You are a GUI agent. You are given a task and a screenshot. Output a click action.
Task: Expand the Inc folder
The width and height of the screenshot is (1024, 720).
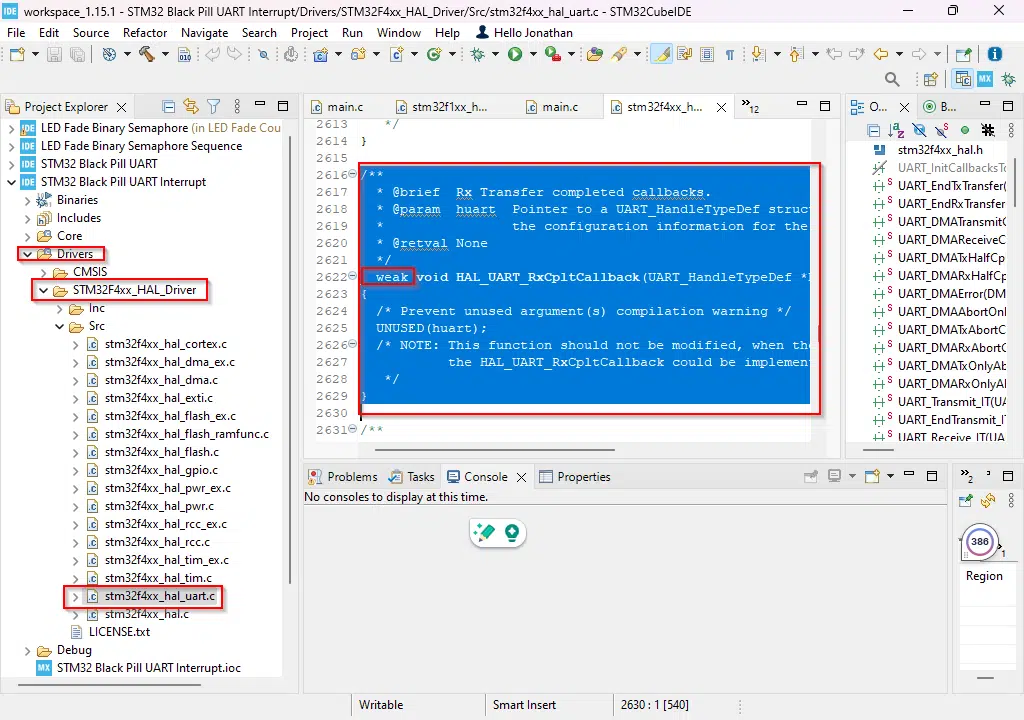(x=59, y=308)
